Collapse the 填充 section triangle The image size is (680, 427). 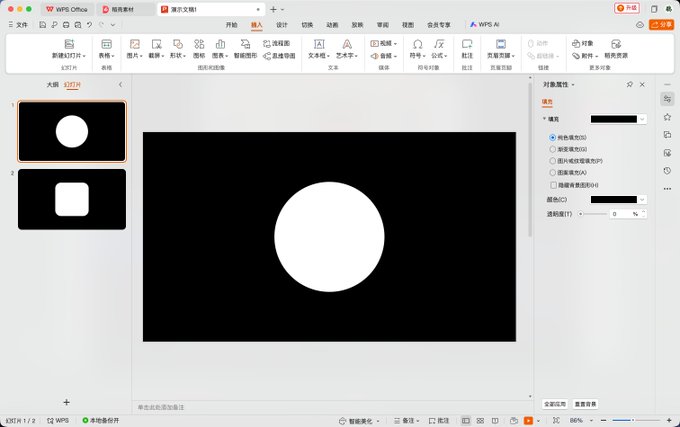tap(544, 119)
